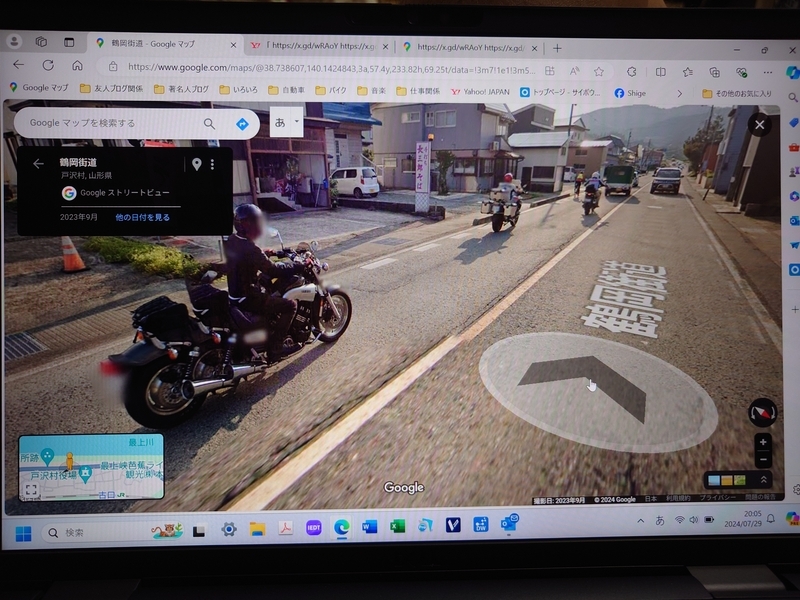Open the 友人ブログ関係 bookmarks folder
Screen dimensions: 800x600
click(x=111, y=89)
